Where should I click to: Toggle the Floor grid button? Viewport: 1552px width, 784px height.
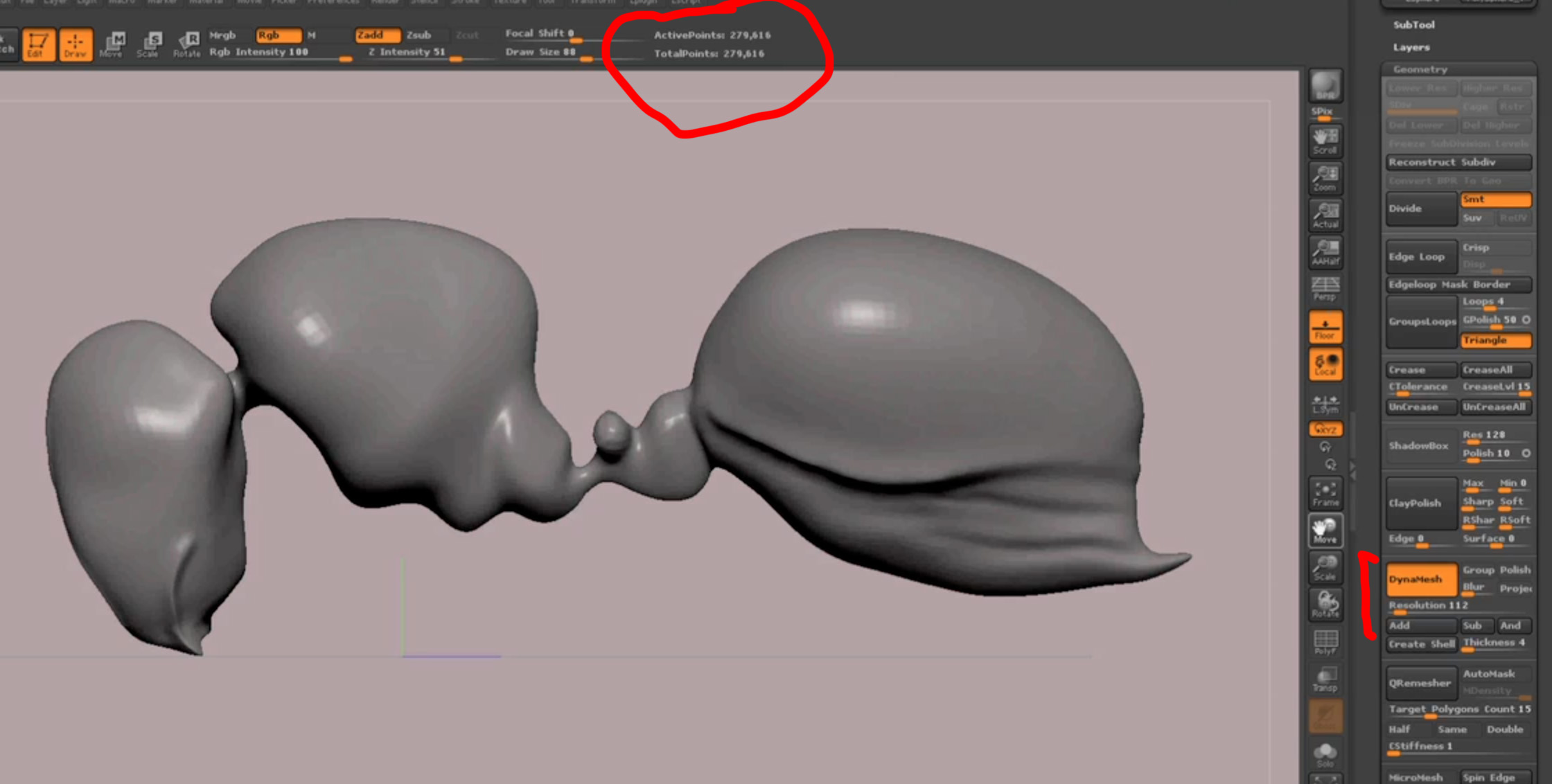coord(1325,327)
